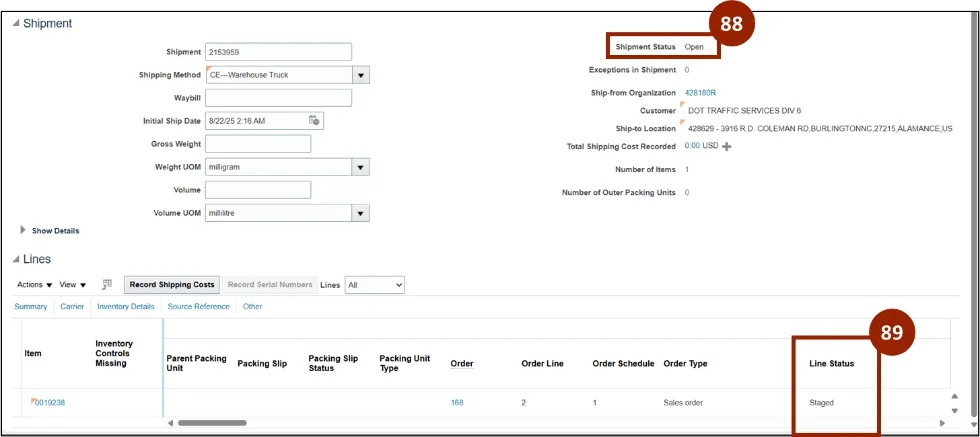Switch to the Inventory Details tab
Viewport: 980px width, 437px height.
(125, 307)
